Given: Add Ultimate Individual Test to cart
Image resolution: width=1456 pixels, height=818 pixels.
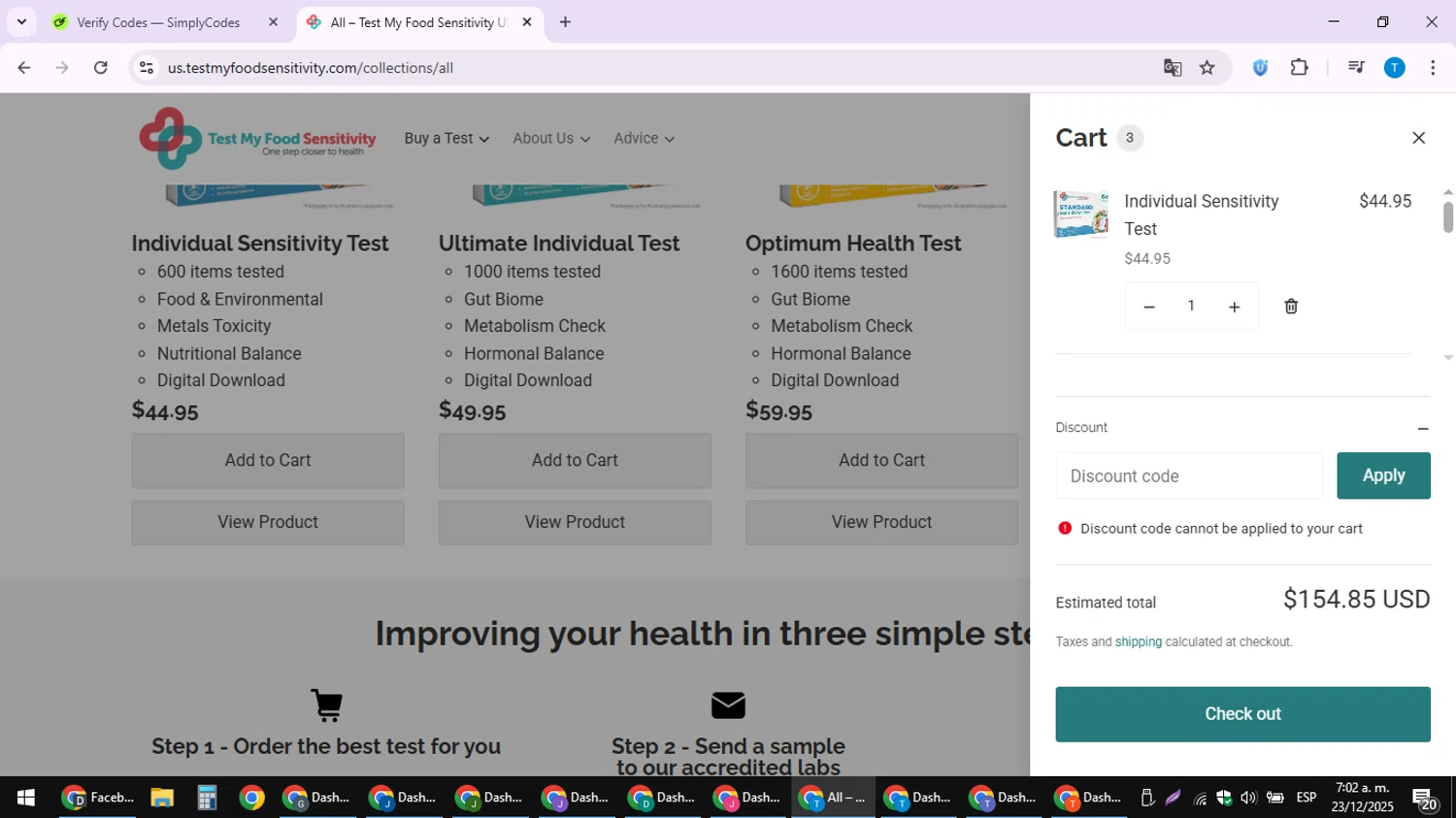Looking at the screenshot, I should tap(575, 460).
